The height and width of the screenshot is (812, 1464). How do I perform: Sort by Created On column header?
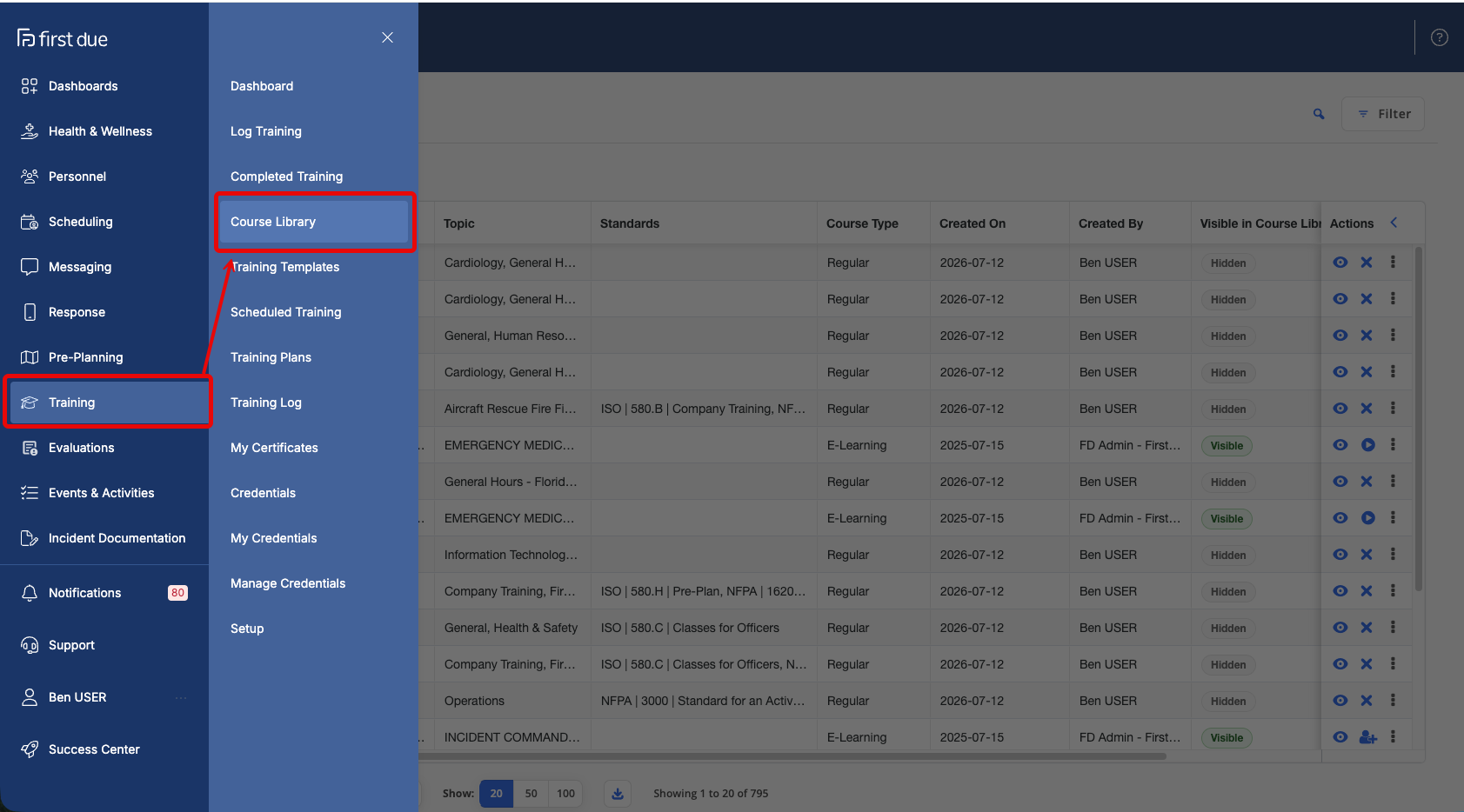[973, 223]
